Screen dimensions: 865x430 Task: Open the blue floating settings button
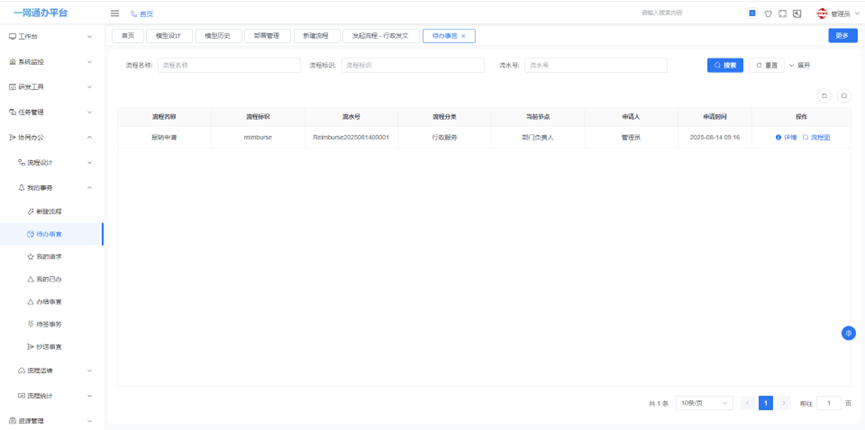848,333
